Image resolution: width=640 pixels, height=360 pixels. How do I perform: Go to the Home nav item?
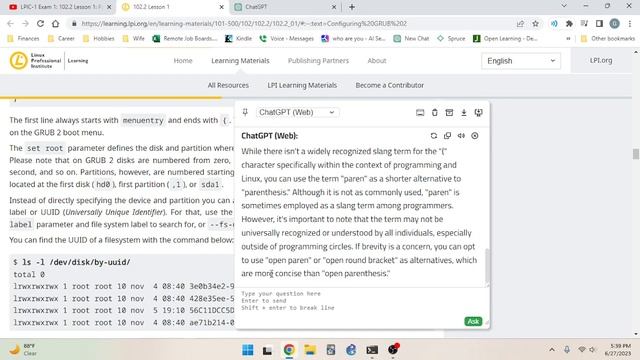183,61
